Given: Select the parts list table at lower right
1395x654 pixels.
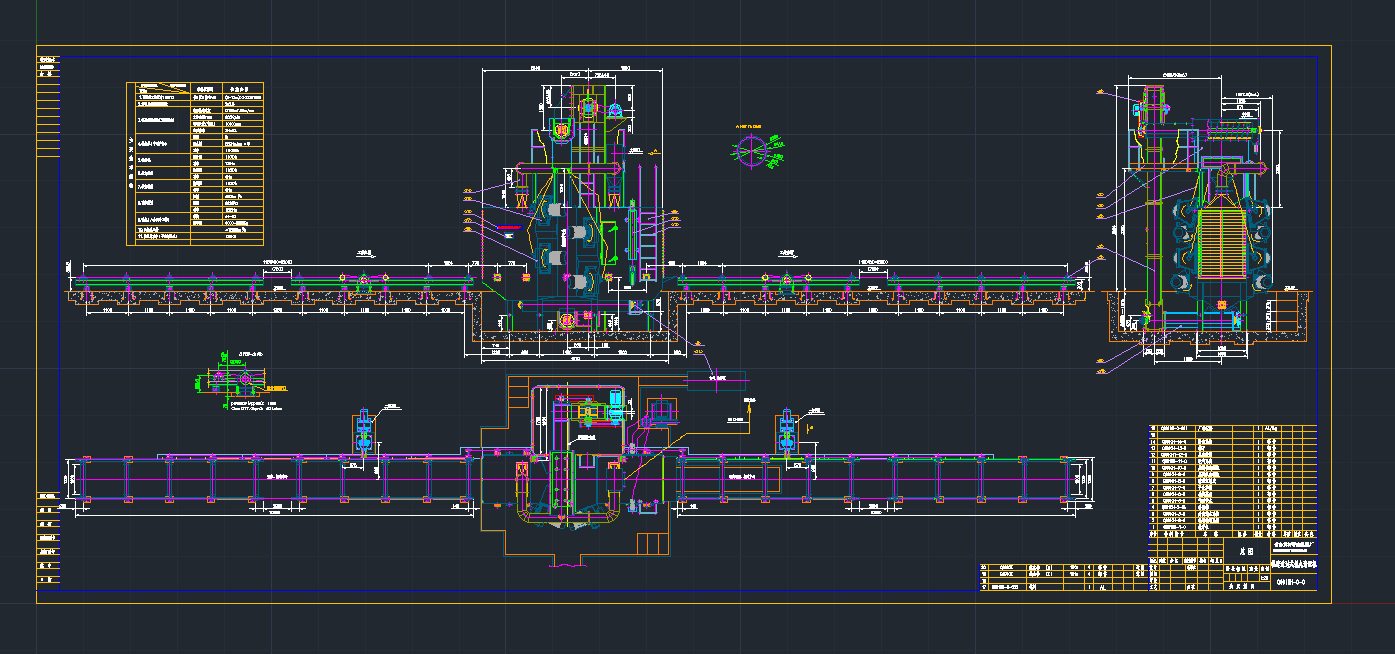Looking at the screenshot, I should click(x=1232, y=480).
